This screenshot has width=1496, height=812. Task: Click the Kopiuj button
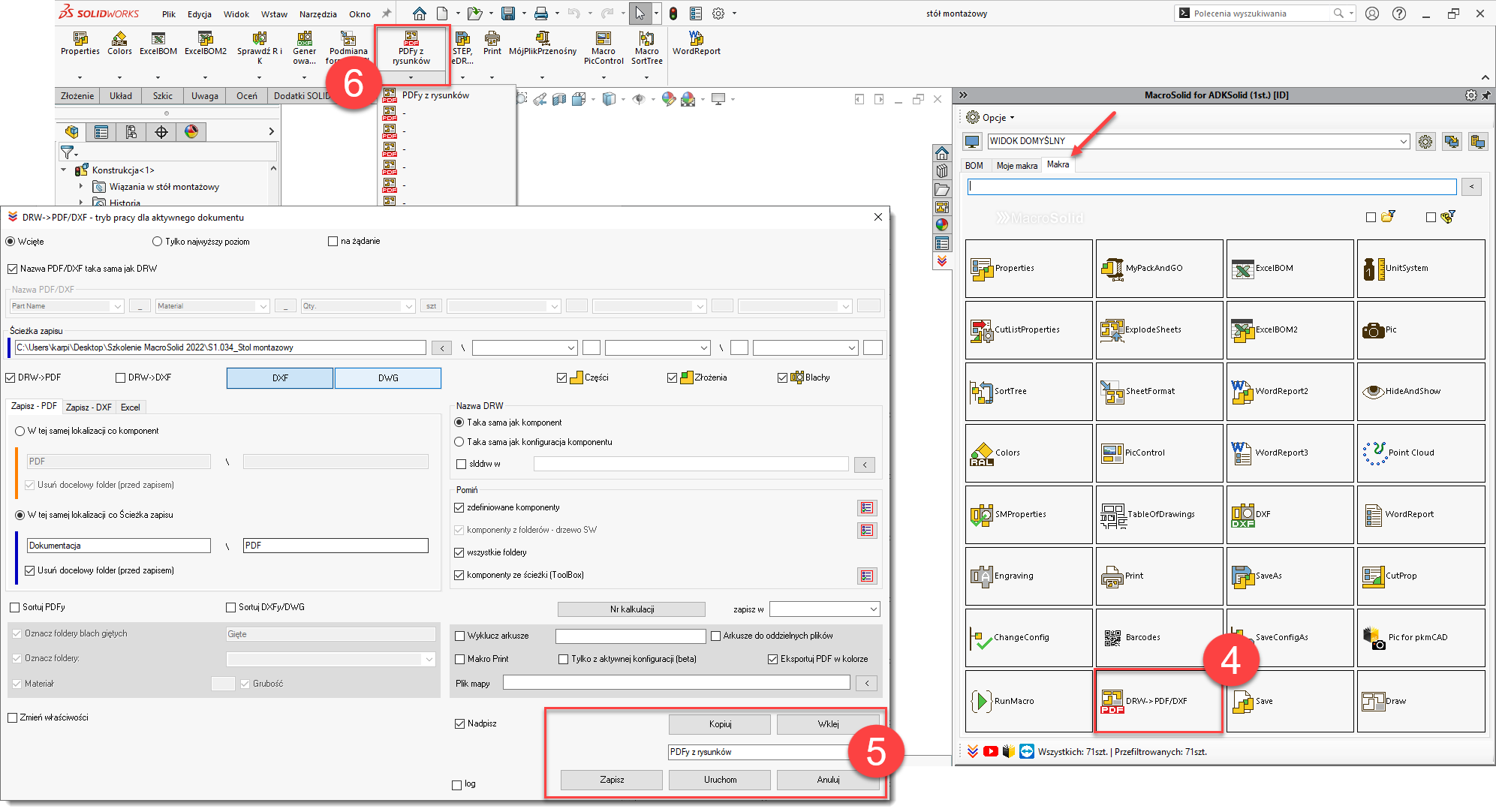[x=720, y=724]
